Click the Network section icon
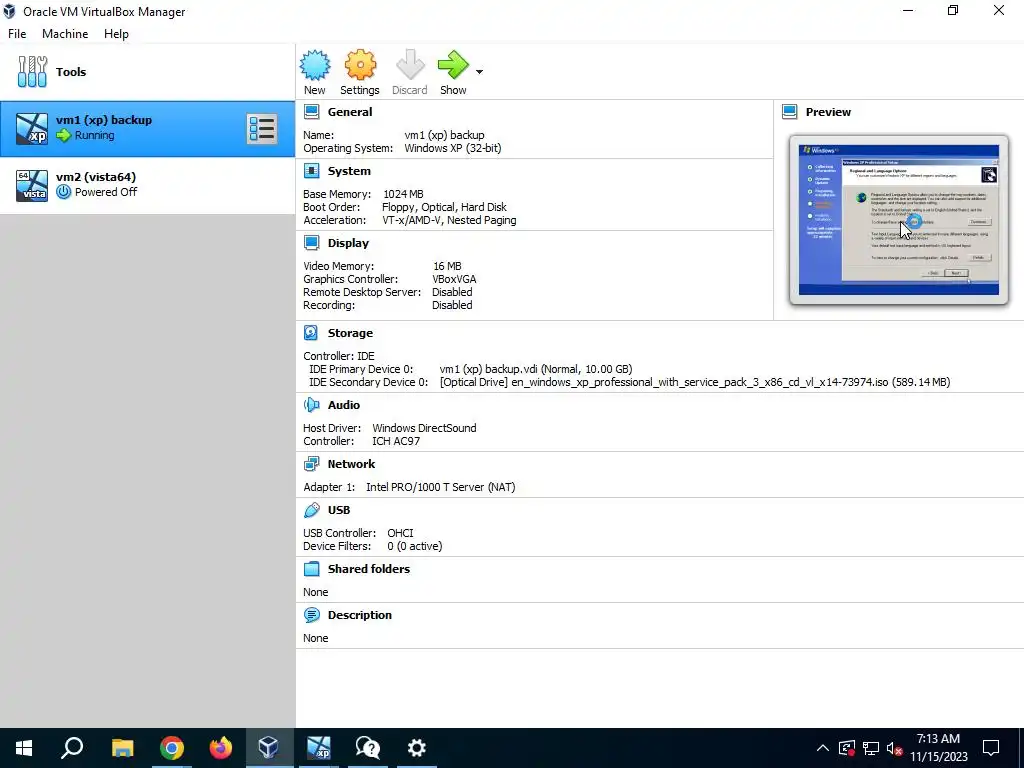Screen dimensions: 1024x768 click(x=312, y=464)
